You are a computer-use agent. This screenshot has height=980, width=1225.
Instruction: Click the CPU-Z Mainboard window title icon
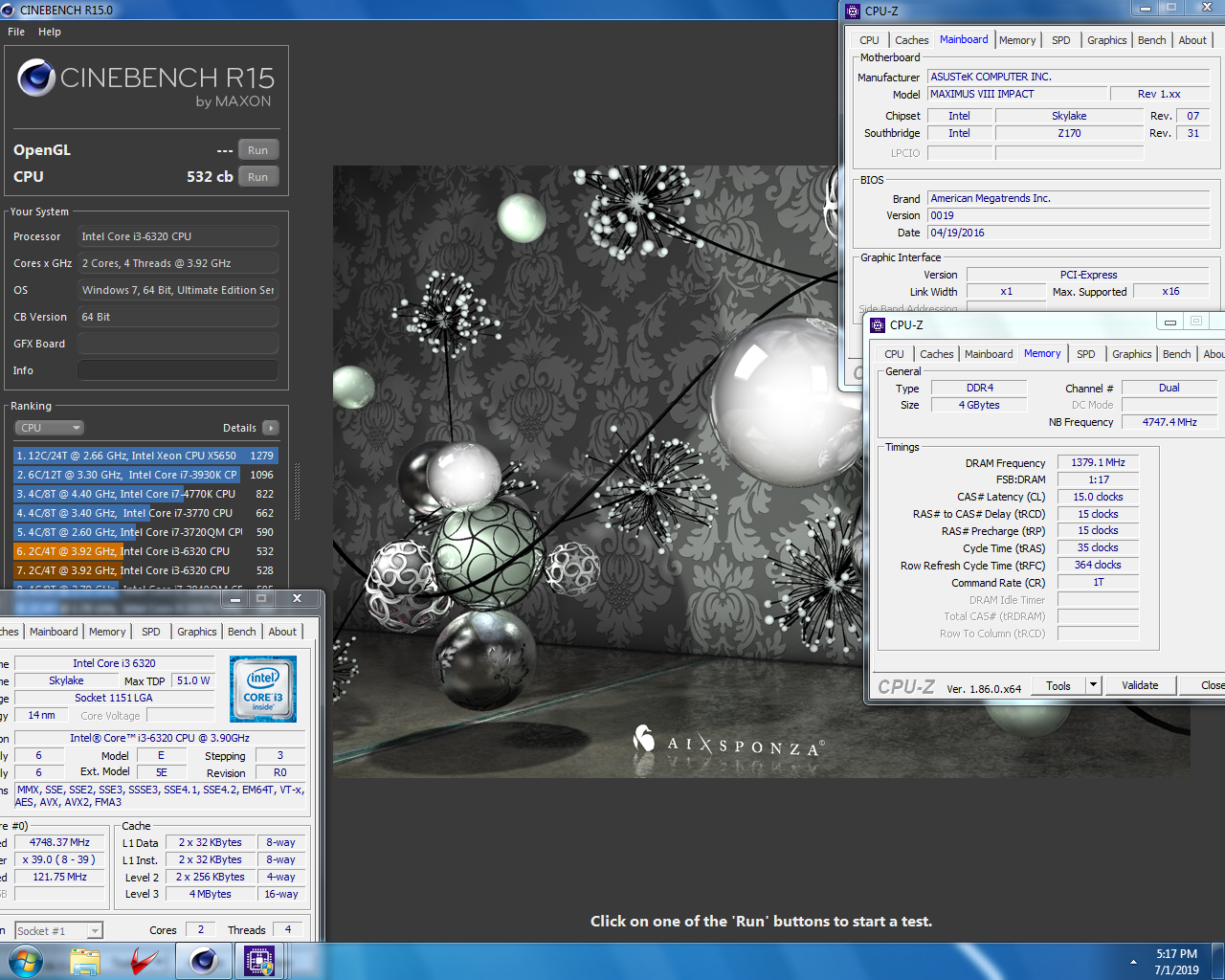[x=853, y=11]
